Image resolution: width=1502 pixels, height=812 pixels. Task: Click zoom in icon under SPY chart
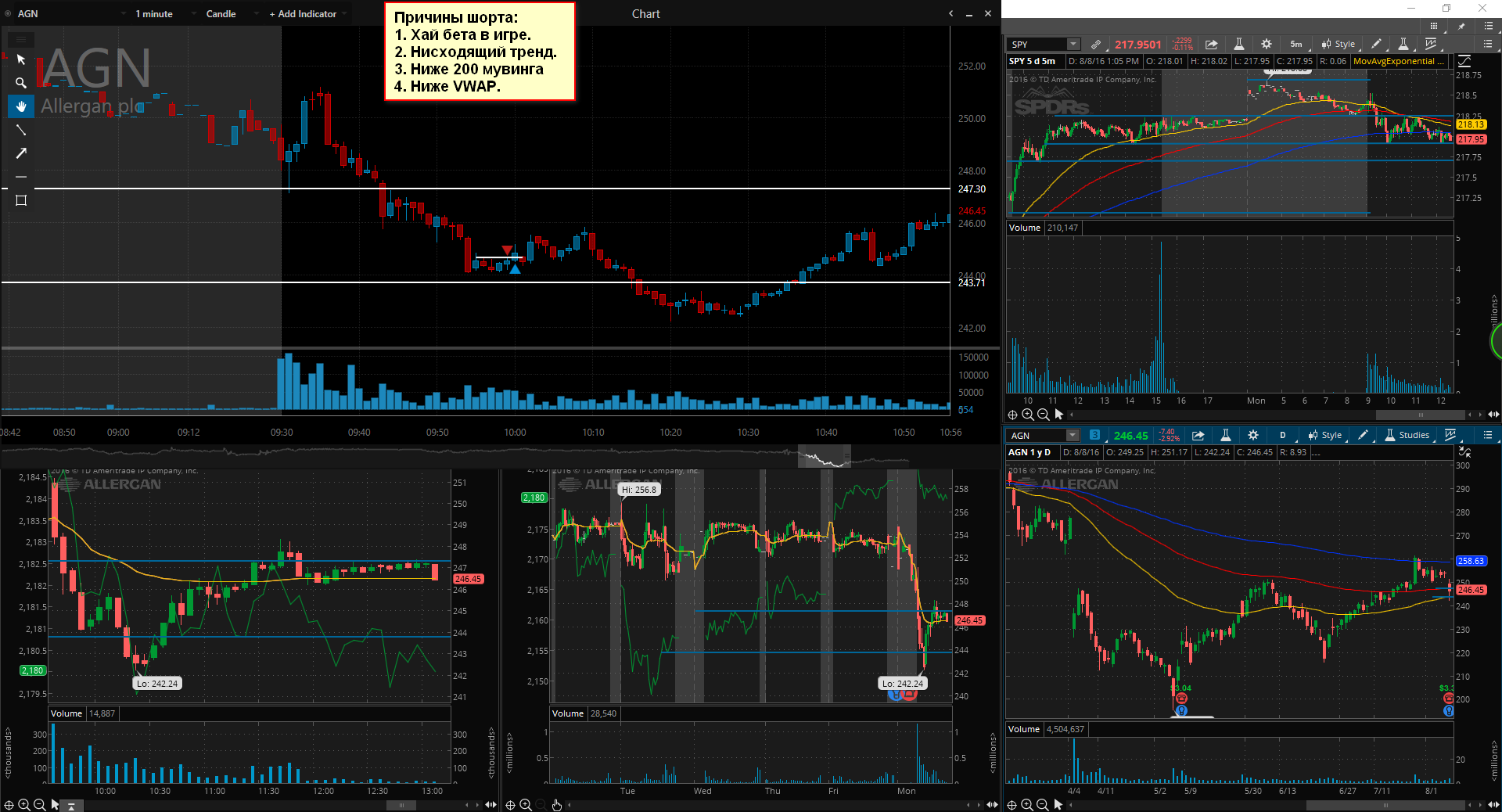point(1028,415)
